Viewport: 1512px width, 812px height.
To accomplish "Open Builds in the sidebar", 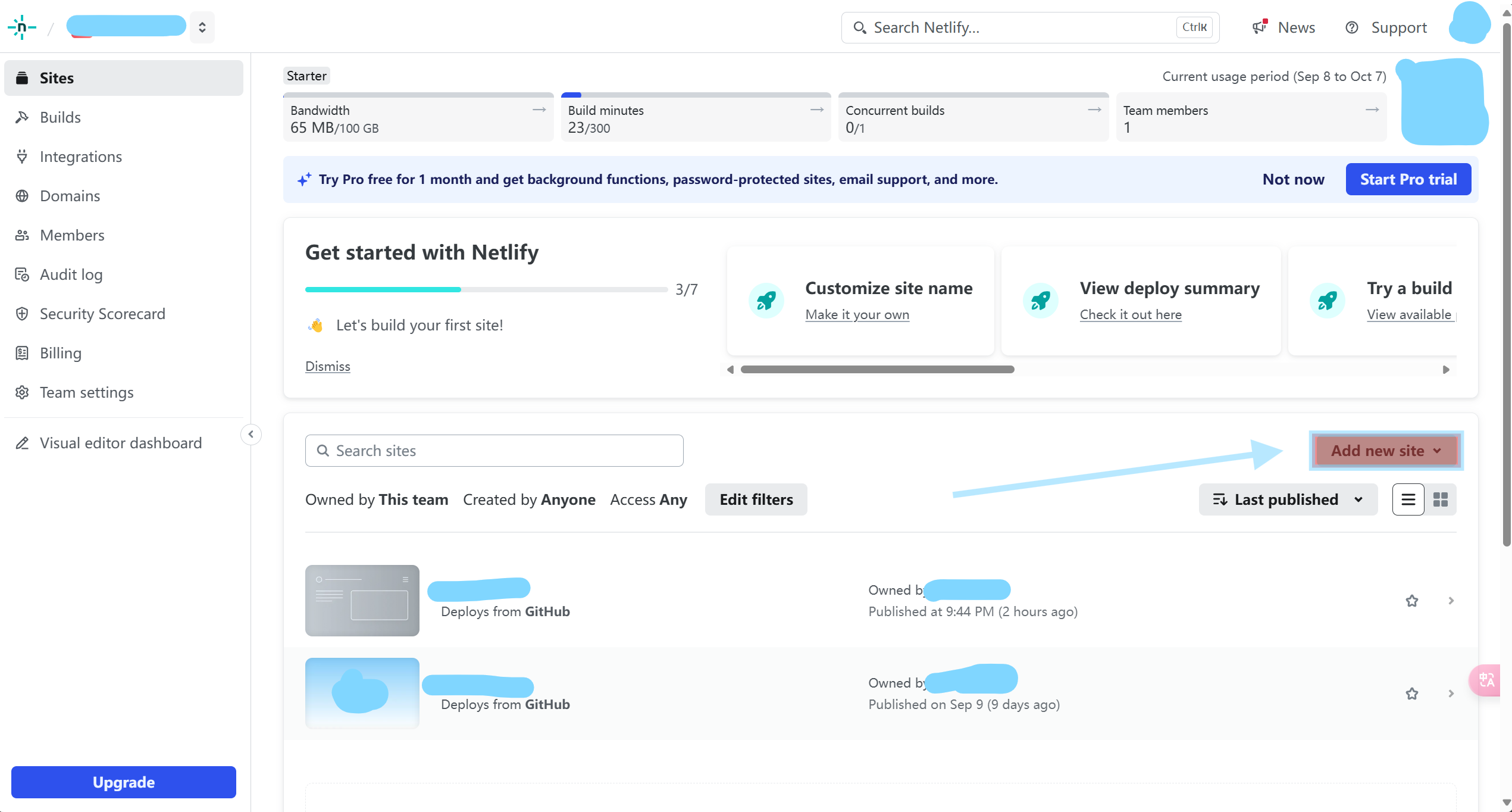I will (x=60, y=117).
